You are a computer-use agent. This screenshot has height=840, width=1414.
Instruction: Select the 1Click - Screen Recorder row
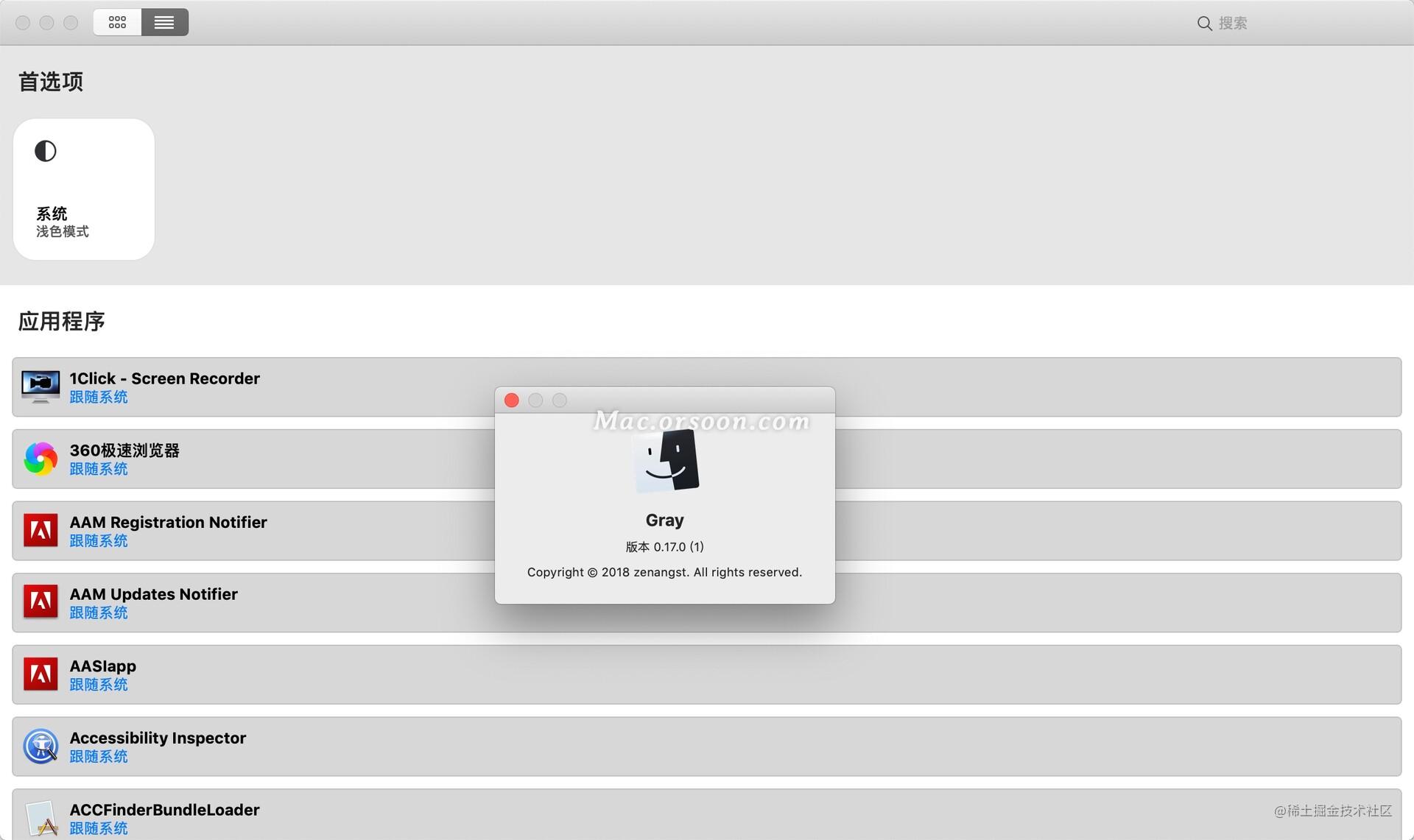point(706,387)
